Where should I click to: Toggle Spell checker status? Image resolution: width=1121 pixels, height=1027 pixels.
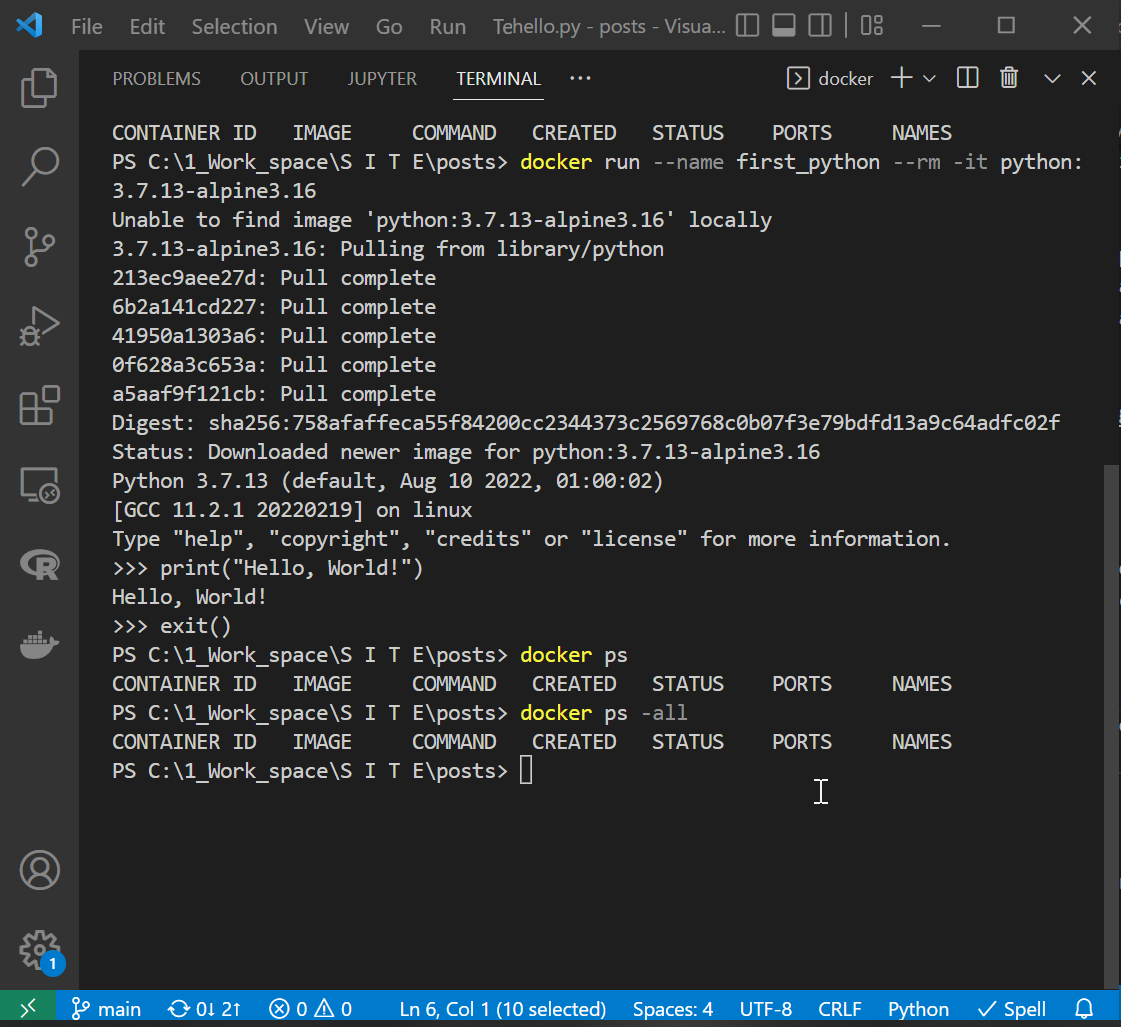click(x=1012, y=1008)
